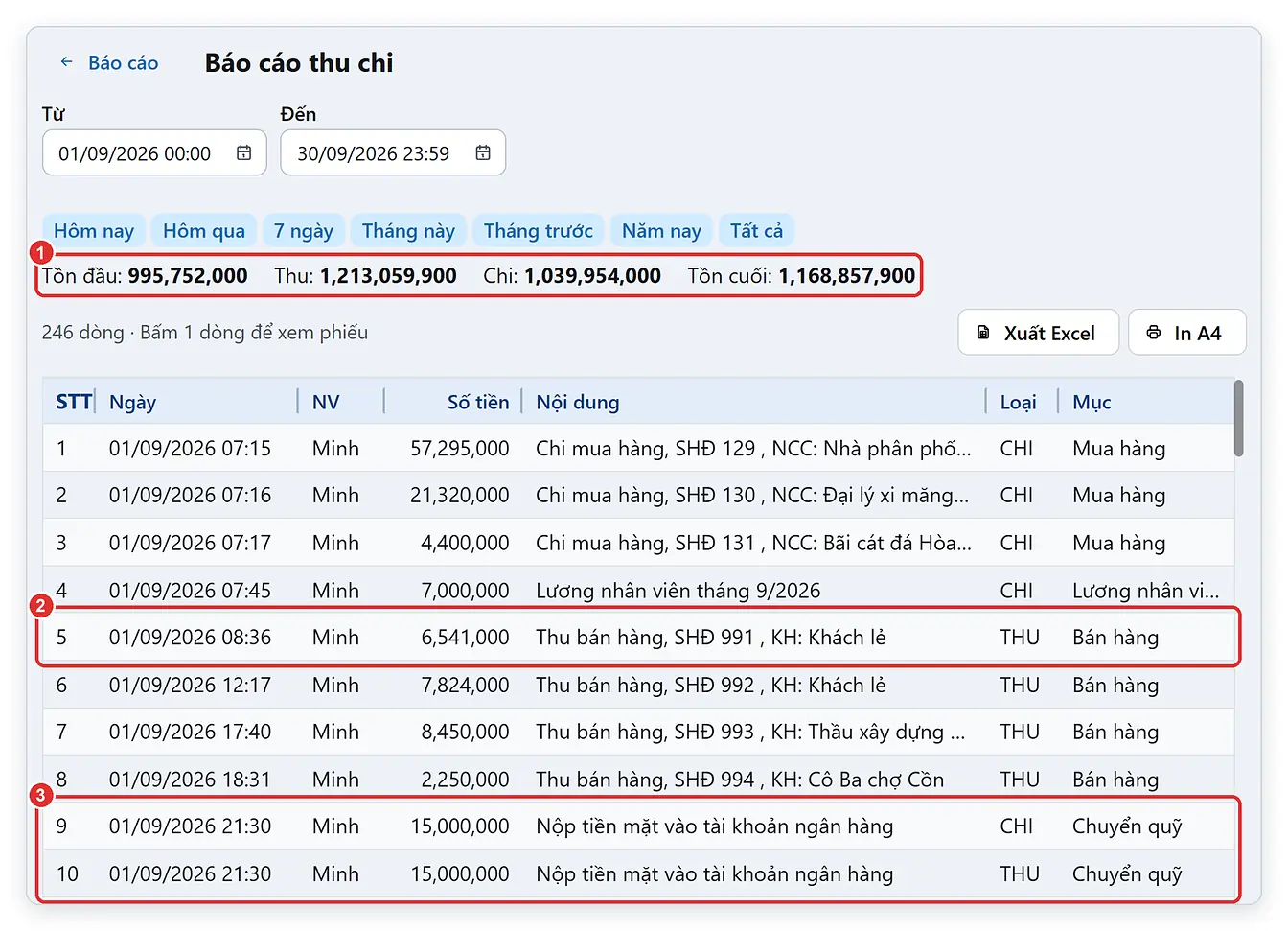This screenshot has width=1288, height=931.
Task: Open the row for SHĐ 130 purchase
Action: (x=638, y=495)
